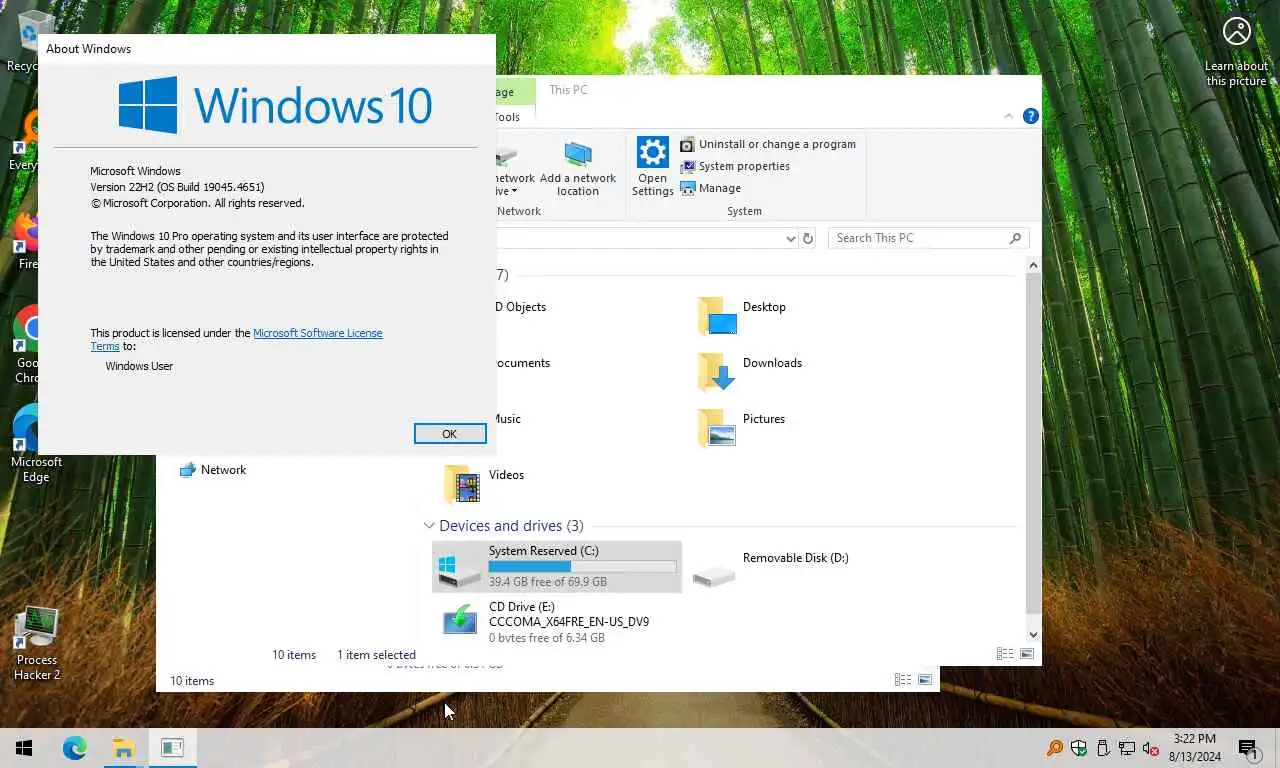Click the Safely Remove Hardware tray icon
Screen dimensions: 1280x768
[1103, 748]
